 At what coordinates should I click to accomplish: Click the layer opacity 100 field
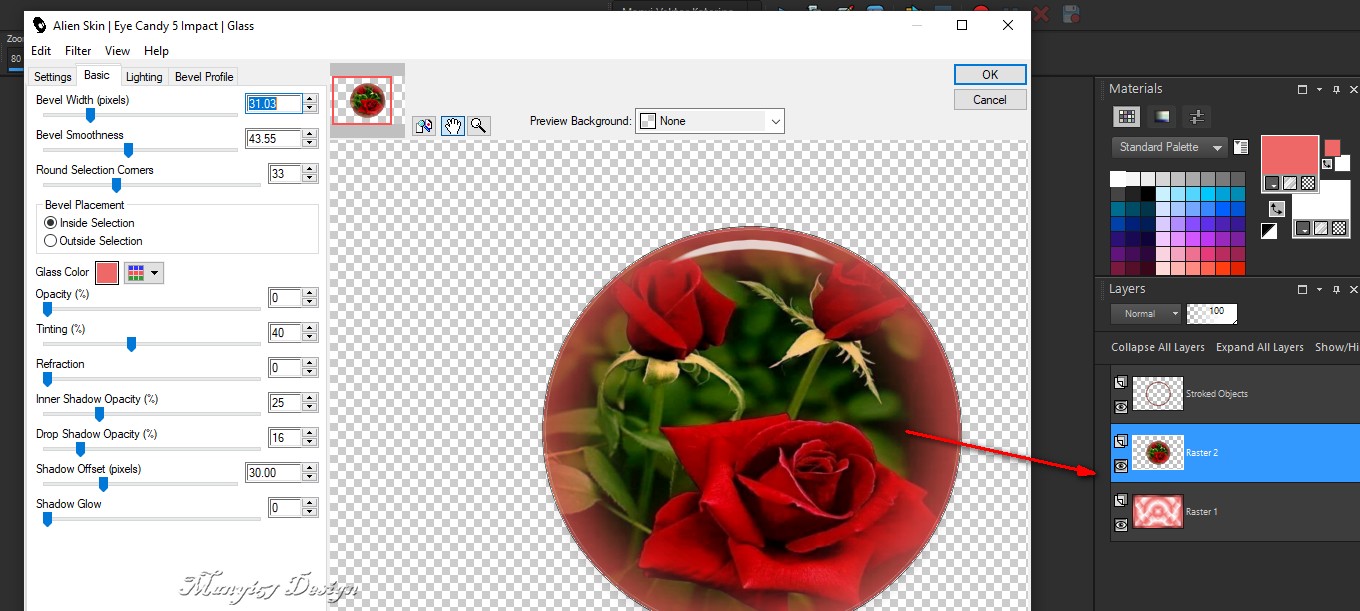1212,313
